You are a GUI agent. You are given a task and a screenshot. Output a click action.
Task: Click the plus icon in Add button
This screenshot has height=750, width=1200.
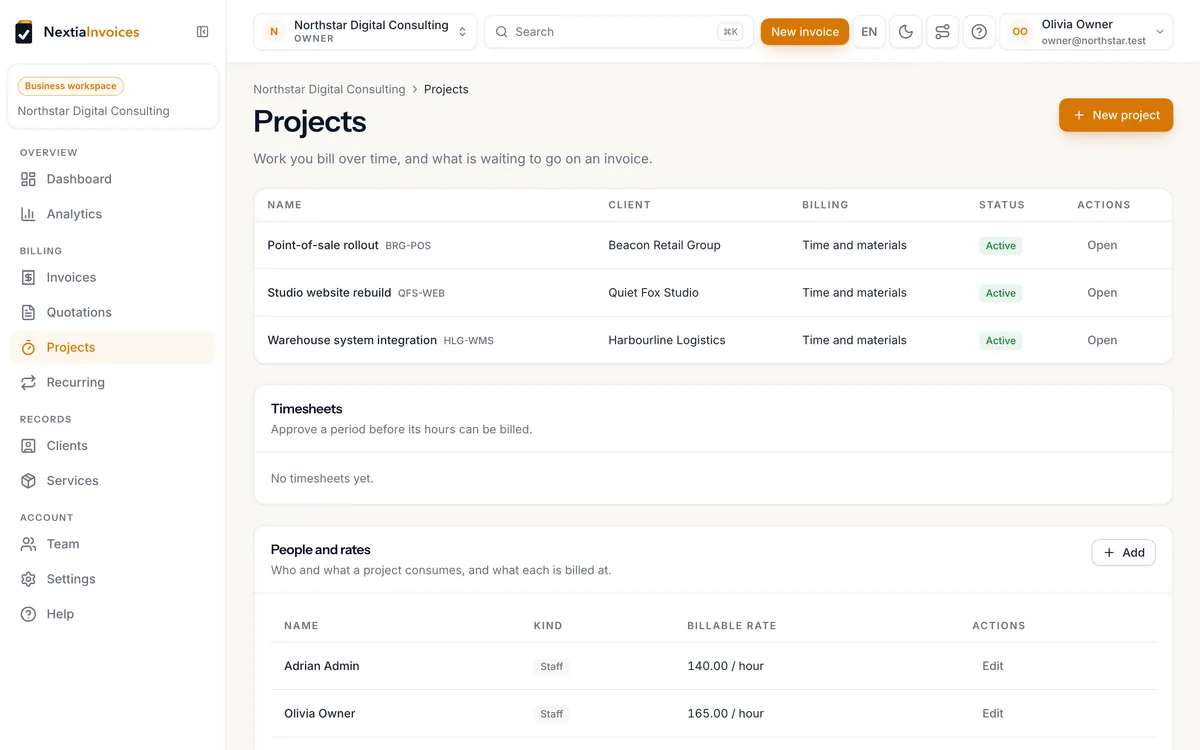click(x=1109, y=552)
